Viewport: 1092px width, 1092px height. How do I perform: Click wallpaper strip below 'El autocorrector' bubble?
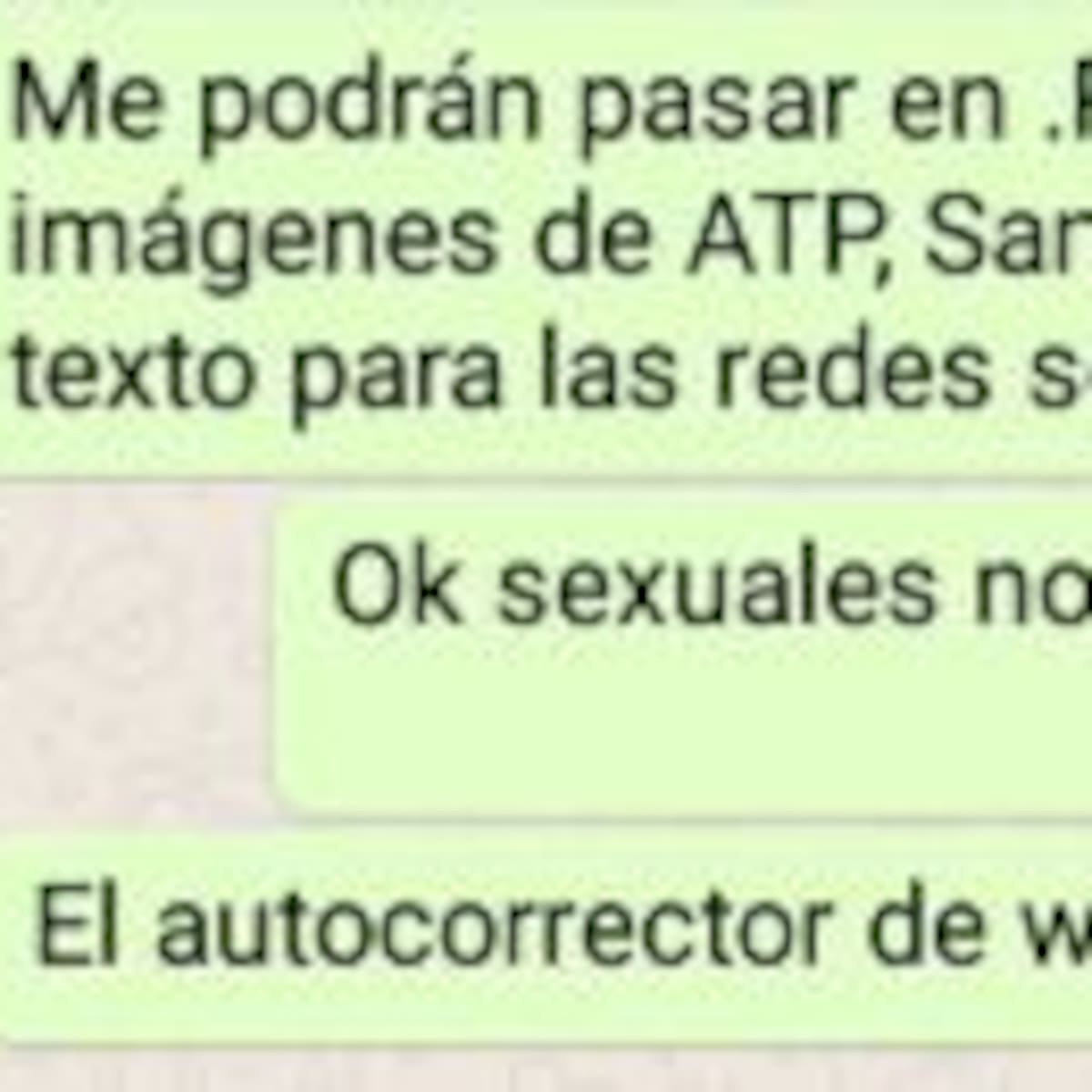tap(546, 1067)
